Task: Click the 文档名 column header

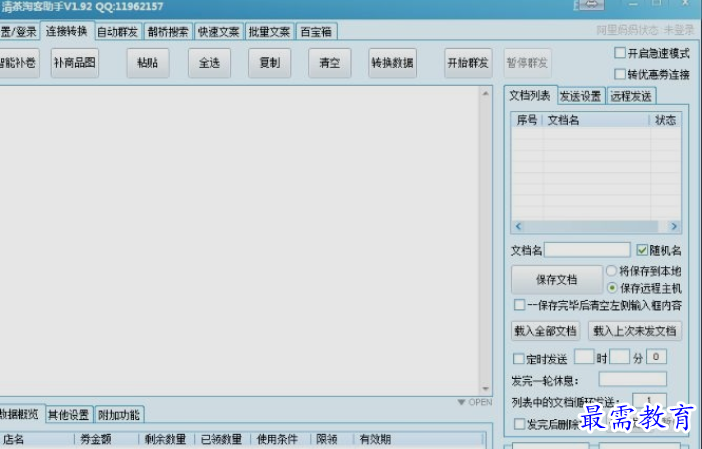Action: tap(595, 120)
